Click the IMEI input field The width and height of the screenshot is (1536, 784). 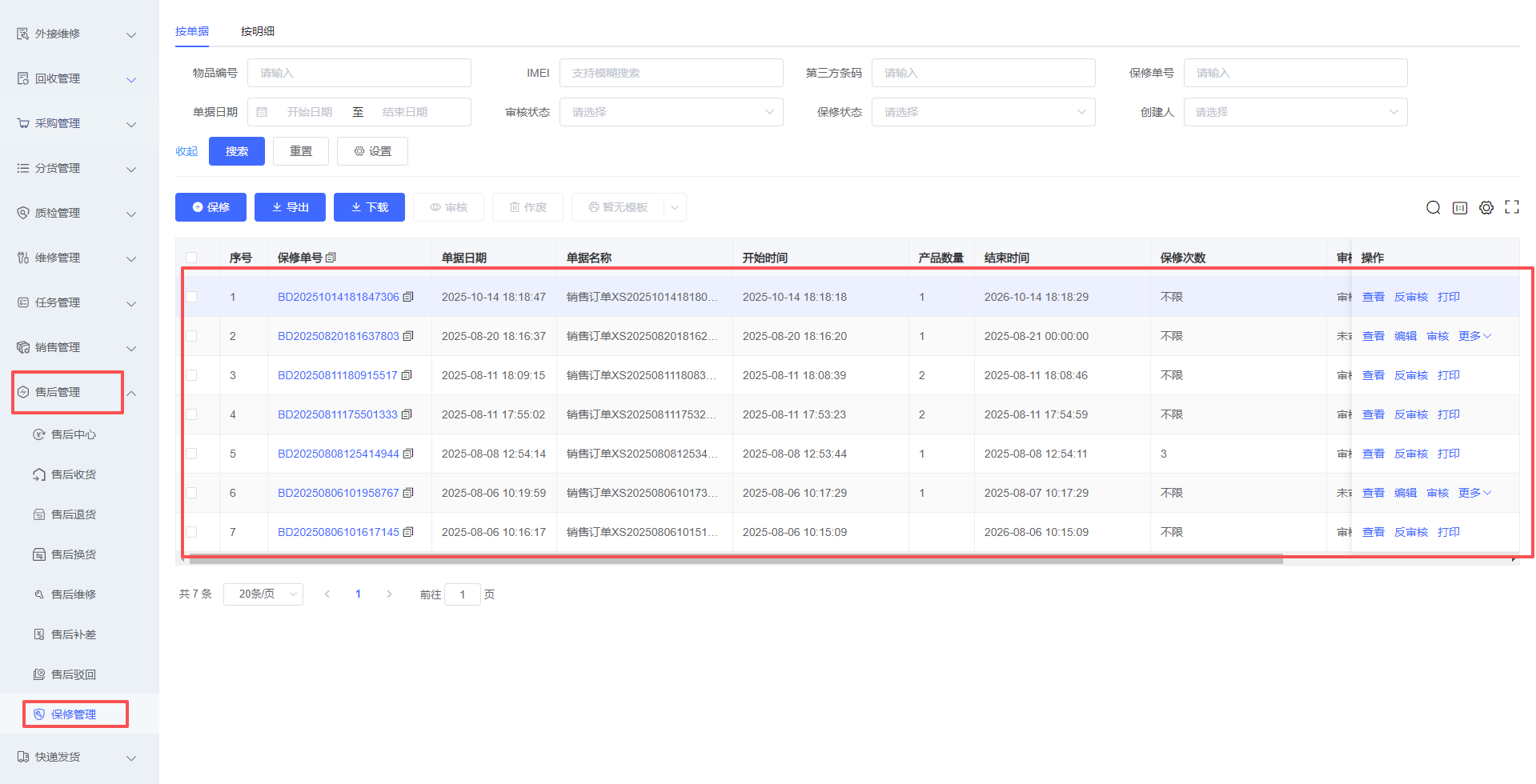pos(671,73)
